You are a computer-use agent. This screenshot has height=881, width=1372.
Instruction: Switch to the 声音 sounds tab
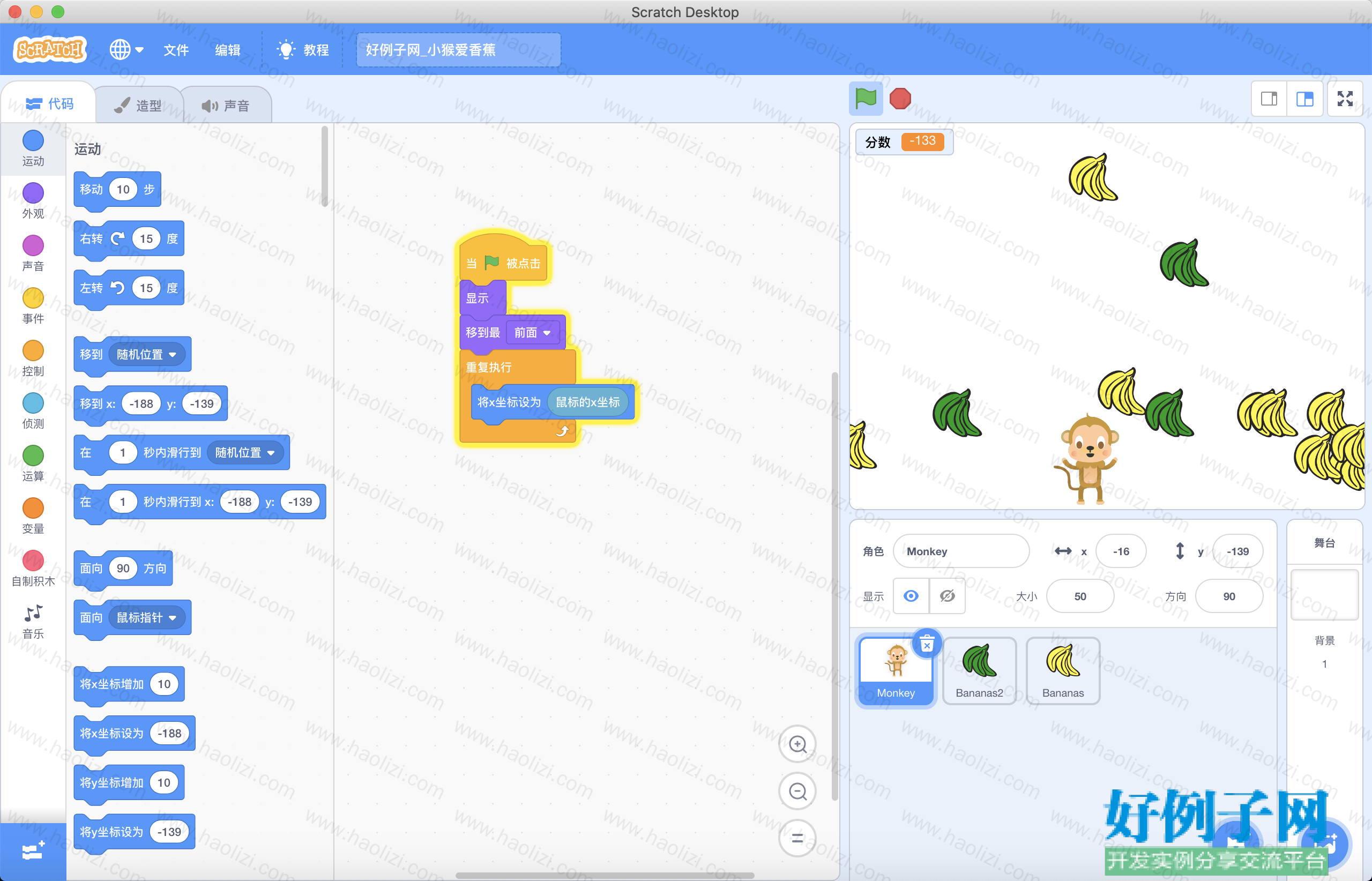click(x=226, y=105)
